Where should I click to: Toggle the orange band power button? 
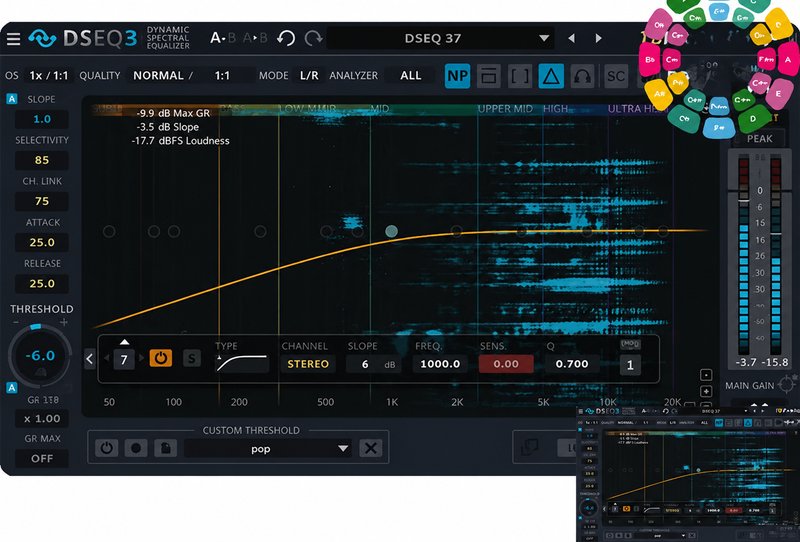pyautogui.click(x=161, y=358)
